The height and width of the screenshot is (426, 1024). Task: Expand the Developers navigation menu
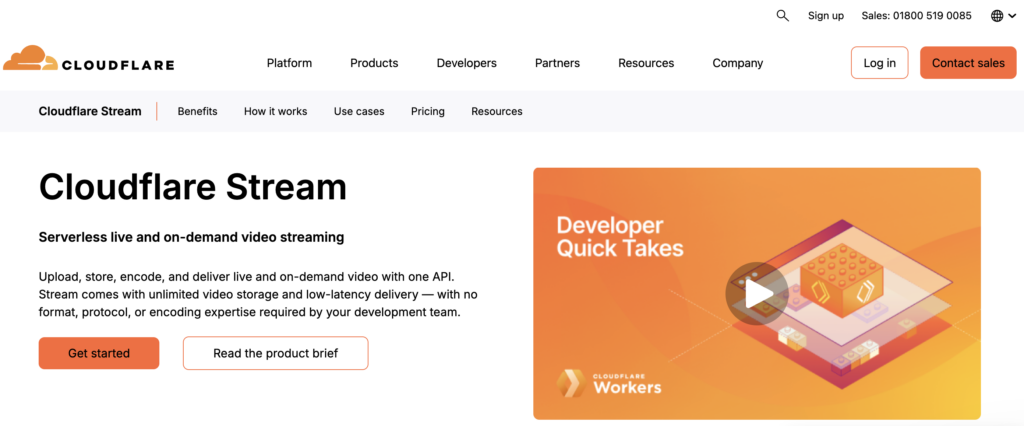coord(466,63)
